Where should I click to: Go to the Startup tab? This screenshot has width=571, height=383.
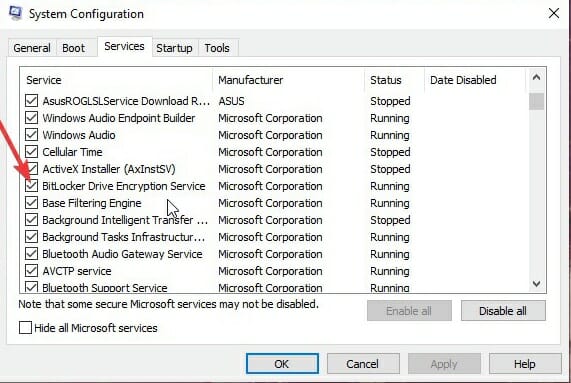coord(174,48)
